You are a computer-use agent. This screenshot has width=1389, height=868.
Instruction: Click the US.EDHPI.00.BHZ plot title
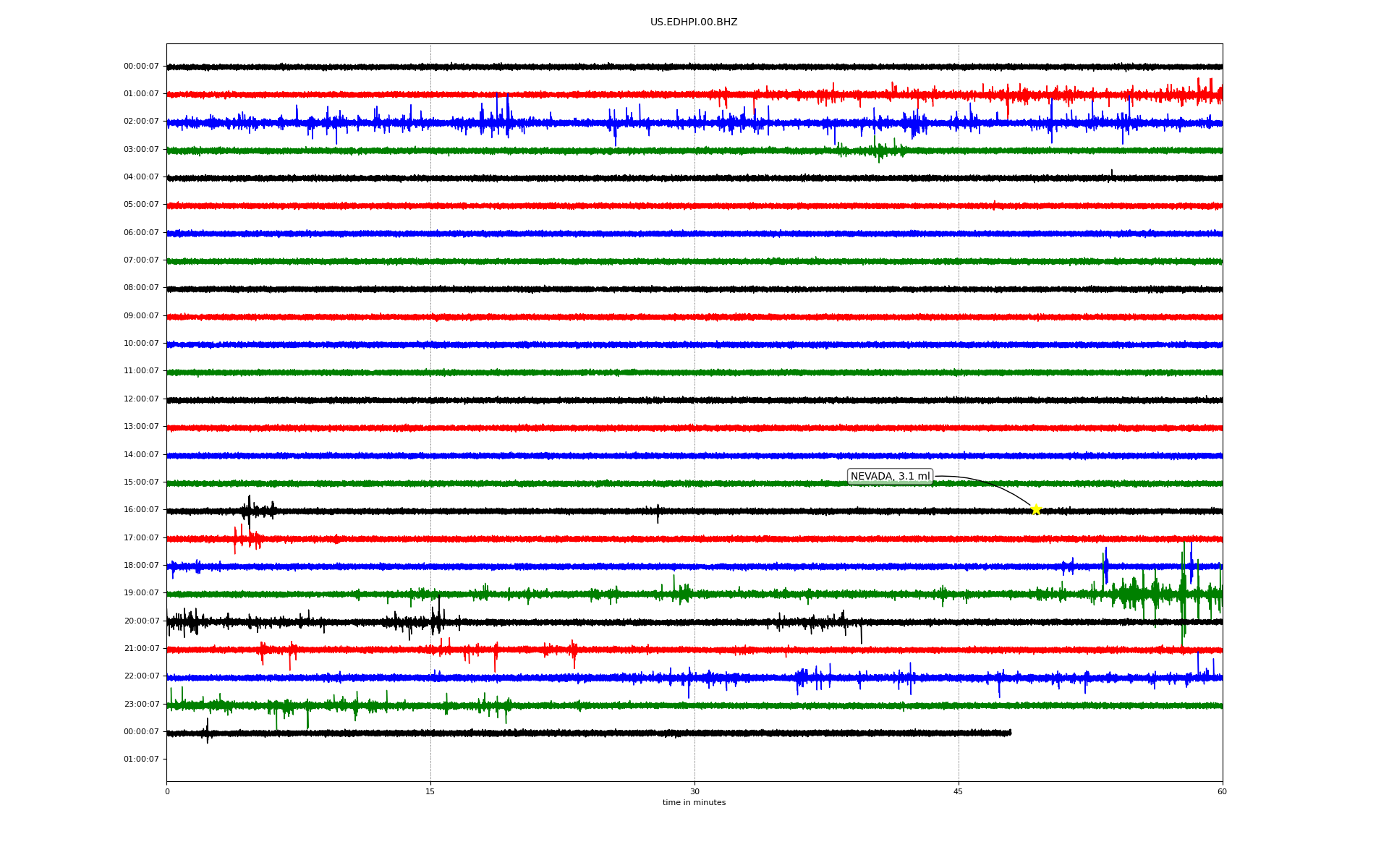pyautogui.click(x=694, y=22)
